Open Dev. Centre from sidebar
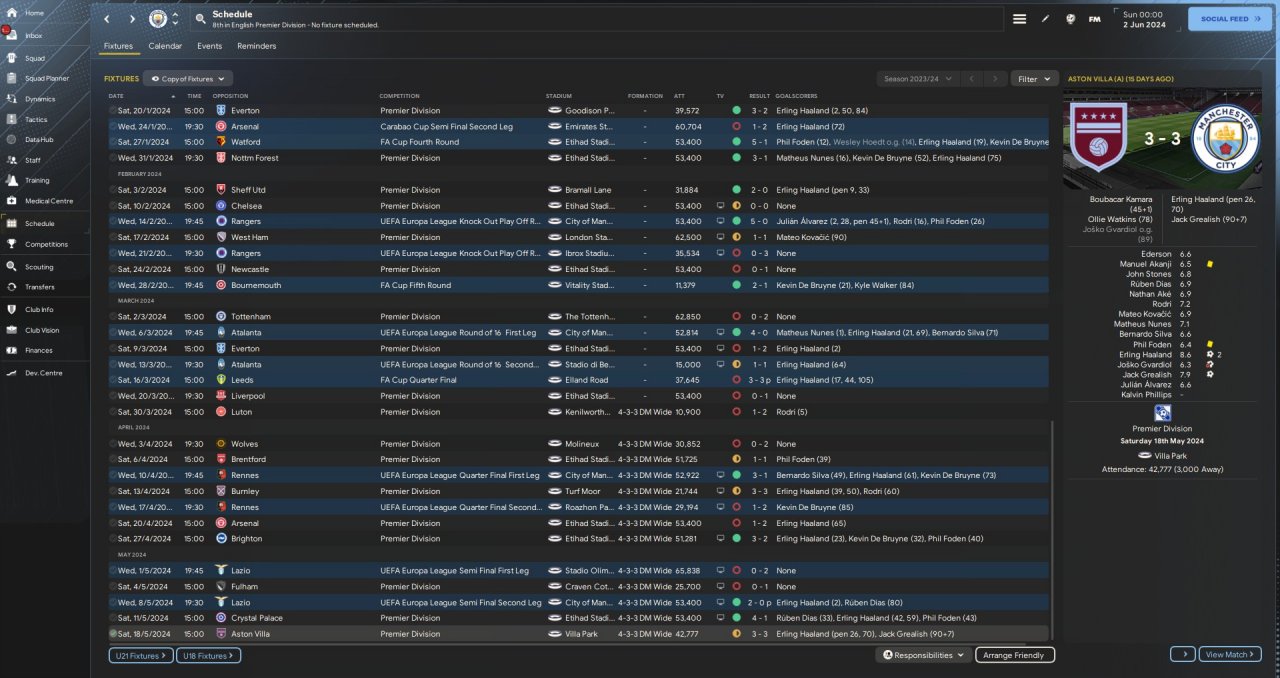1280x678 pixels. click(x=44, y=372)
